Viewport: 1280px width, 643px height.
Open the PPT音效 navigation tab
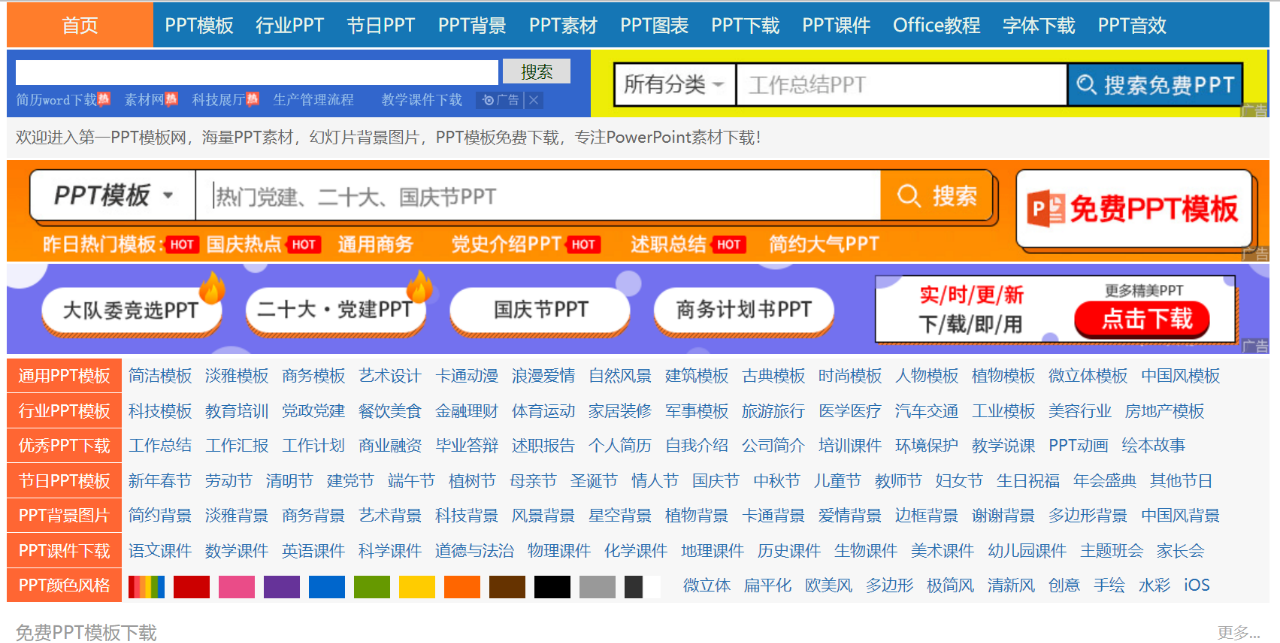[1132, 25]
